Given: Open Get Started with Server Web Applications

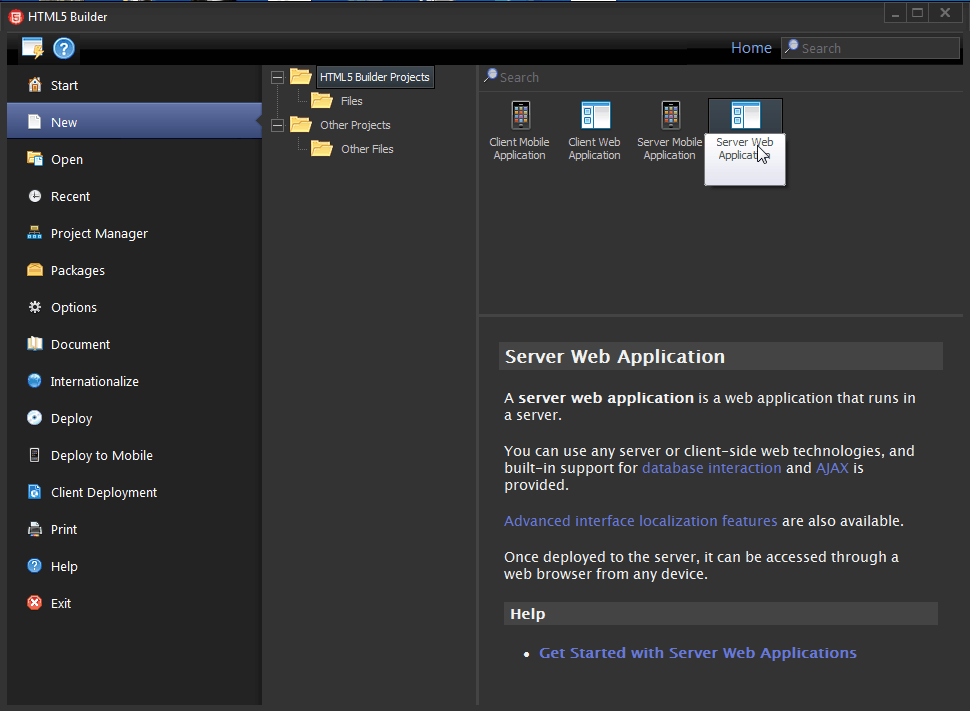Looking at the screenshot, I should click(x=698, y=653).
